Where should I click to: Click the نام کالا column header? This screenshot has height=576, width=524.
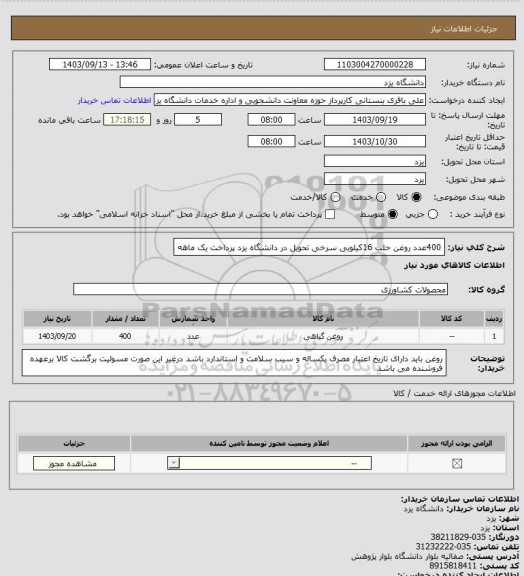click(323, 319)
